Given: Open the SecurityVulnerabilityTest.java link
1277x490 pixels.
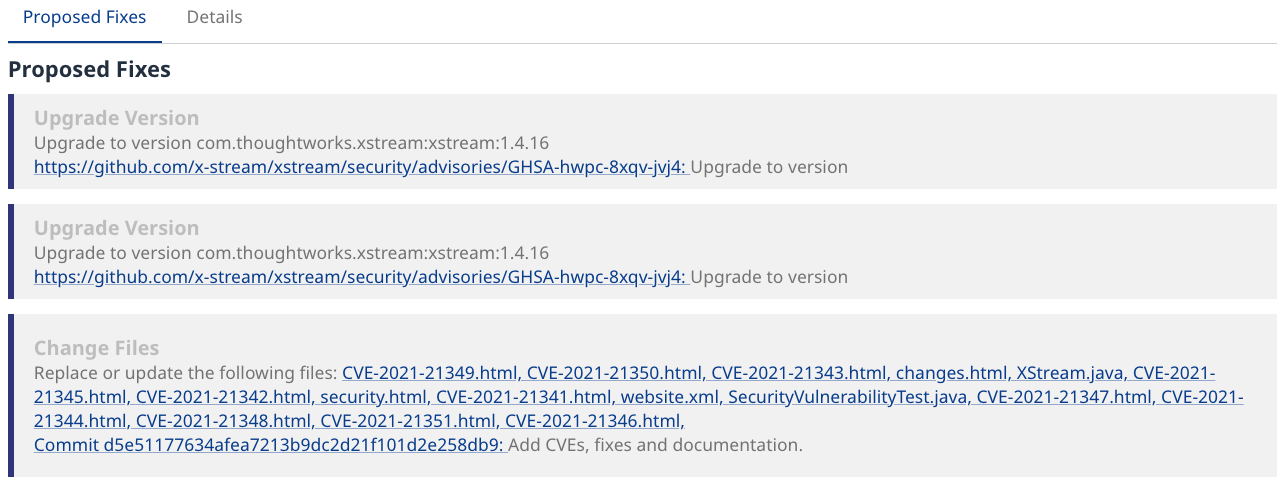Looking at the screenshot, I should (847, 397).
